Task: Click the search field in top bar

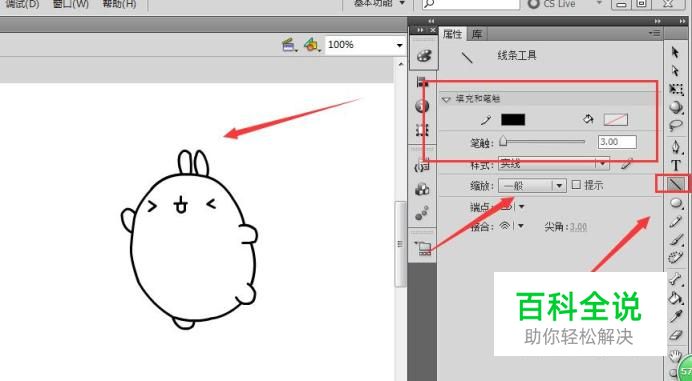Action: [x=470, y=4]
